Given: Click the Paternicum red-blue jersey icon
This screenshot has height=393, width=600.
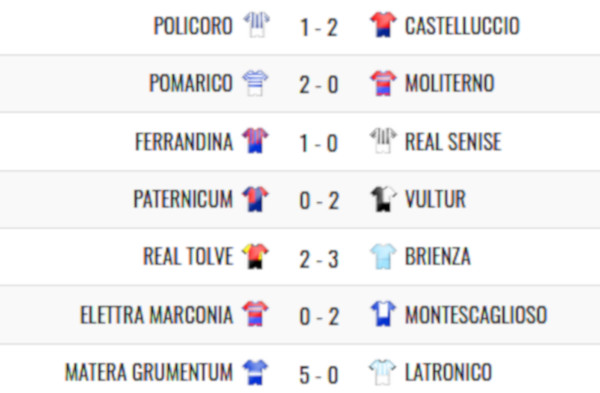Looking at the screenshot, I should click(255, 199).
